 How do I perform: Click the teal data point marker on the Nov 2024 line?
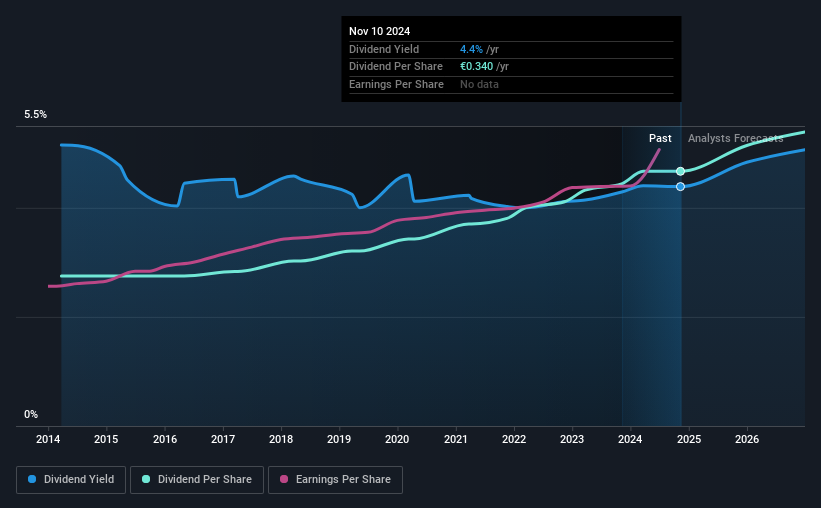click(680, 171)
